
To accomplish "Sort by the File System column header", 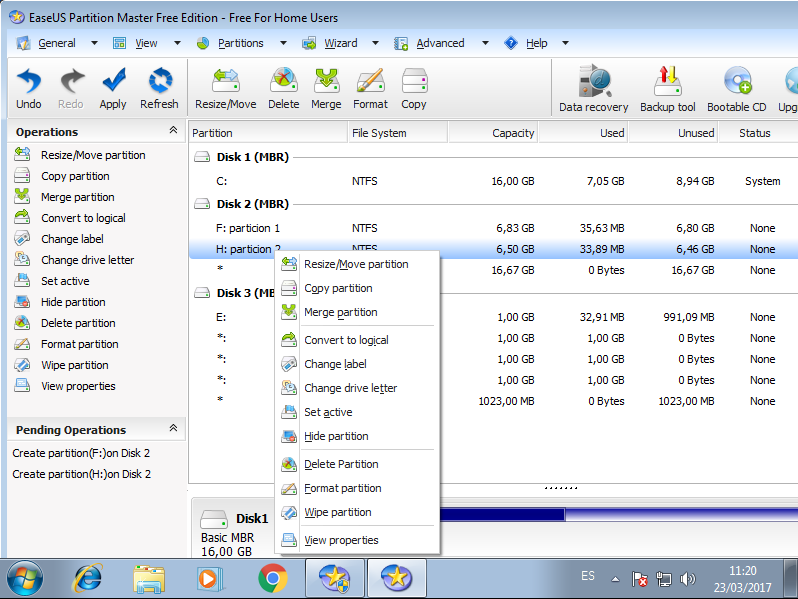I will [x=397, y=133].
